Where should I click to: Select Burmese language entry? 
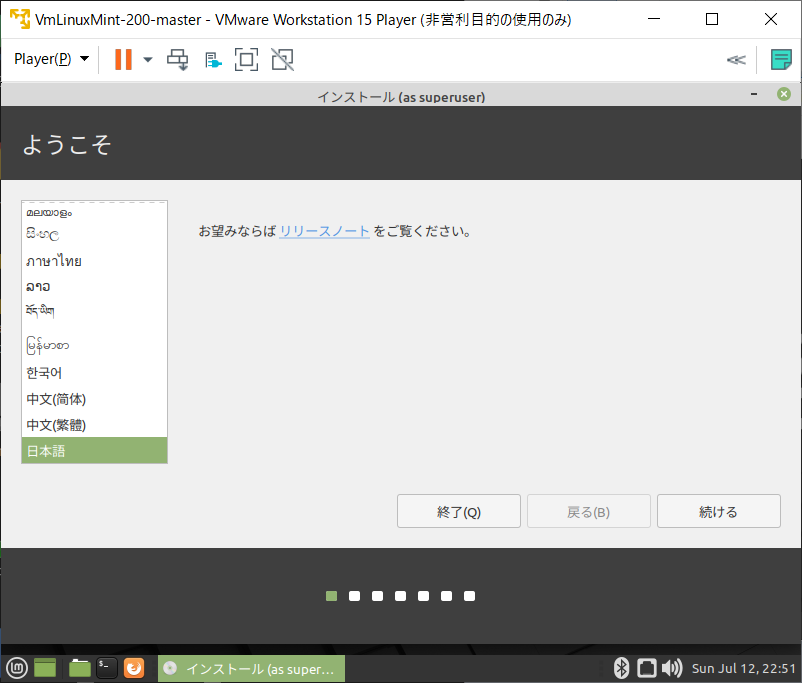point(94,346)
